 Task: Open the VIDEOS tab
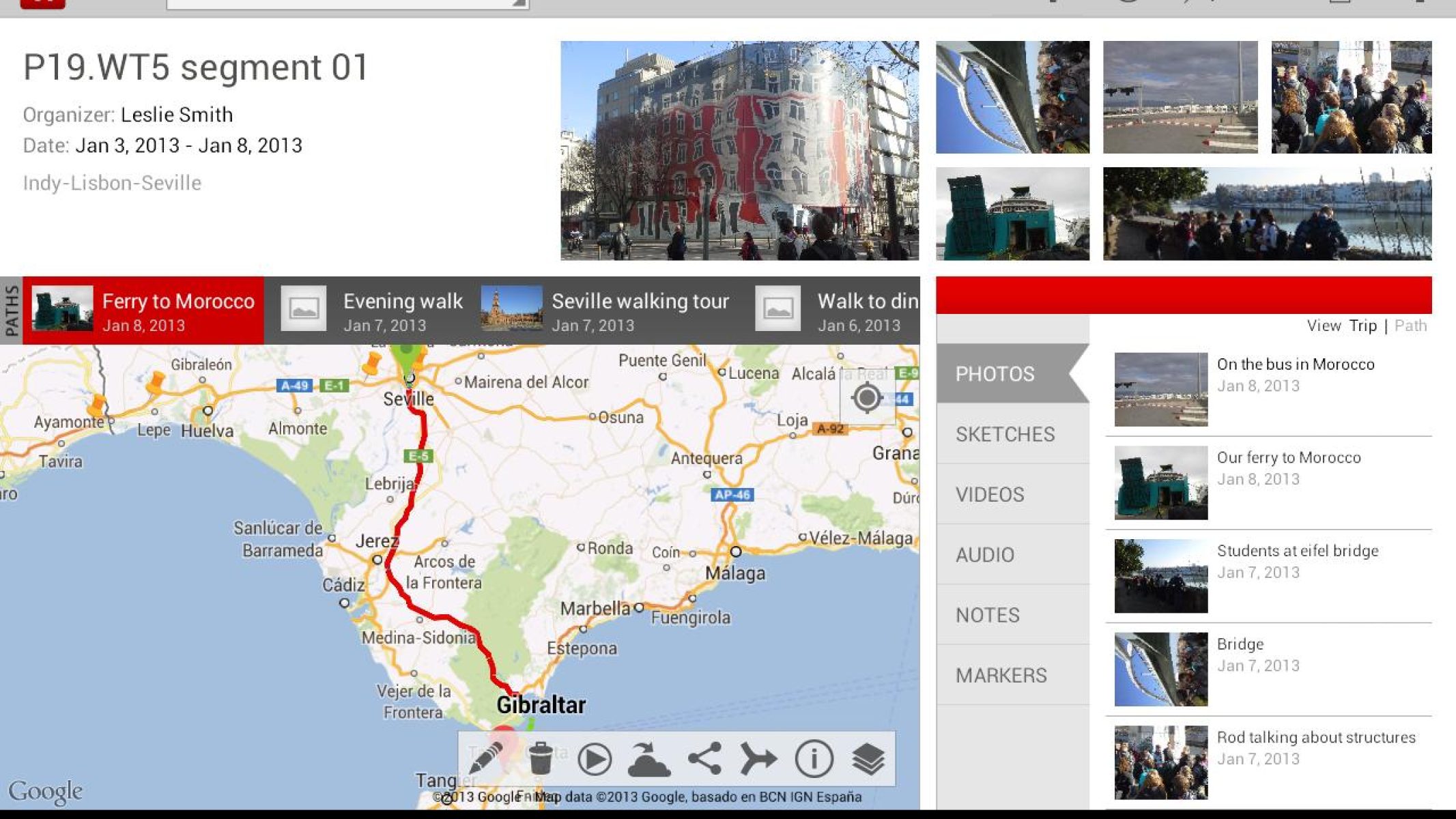coord(990,494)
